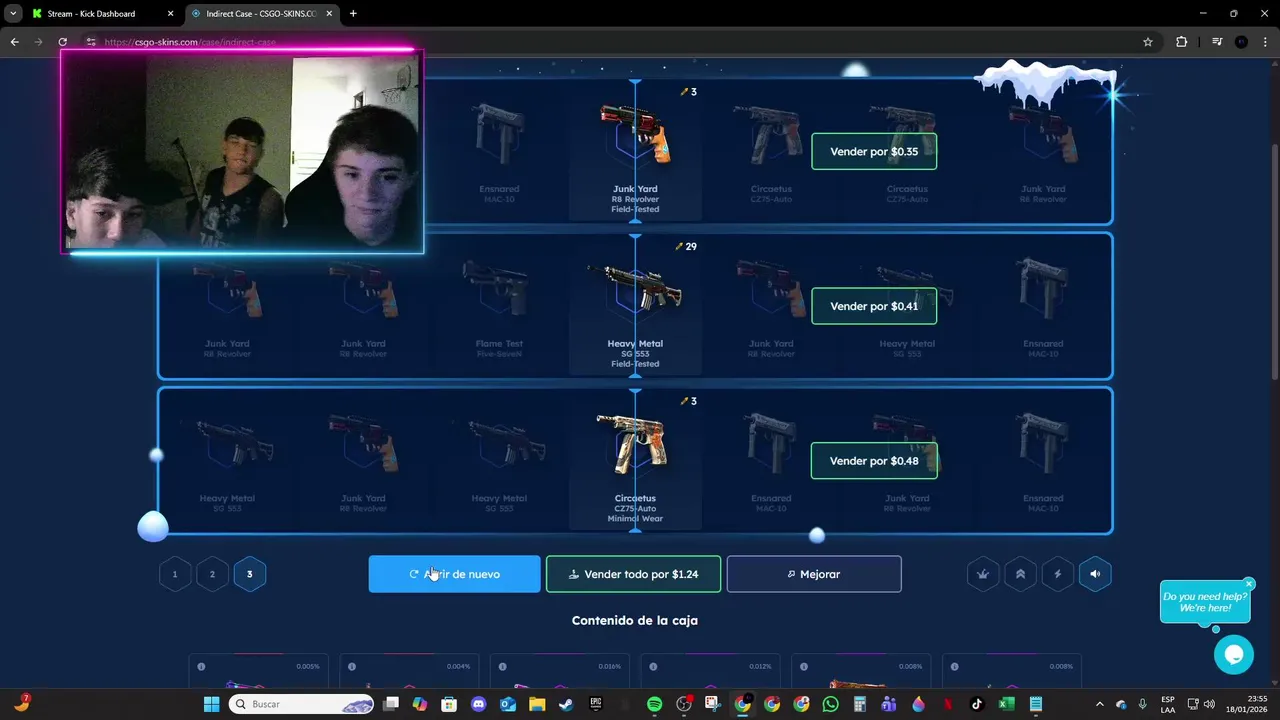Screen dimensions: 1280x720
Task: Open the ESP LAA language switcher
Action: click(1168, 704)
